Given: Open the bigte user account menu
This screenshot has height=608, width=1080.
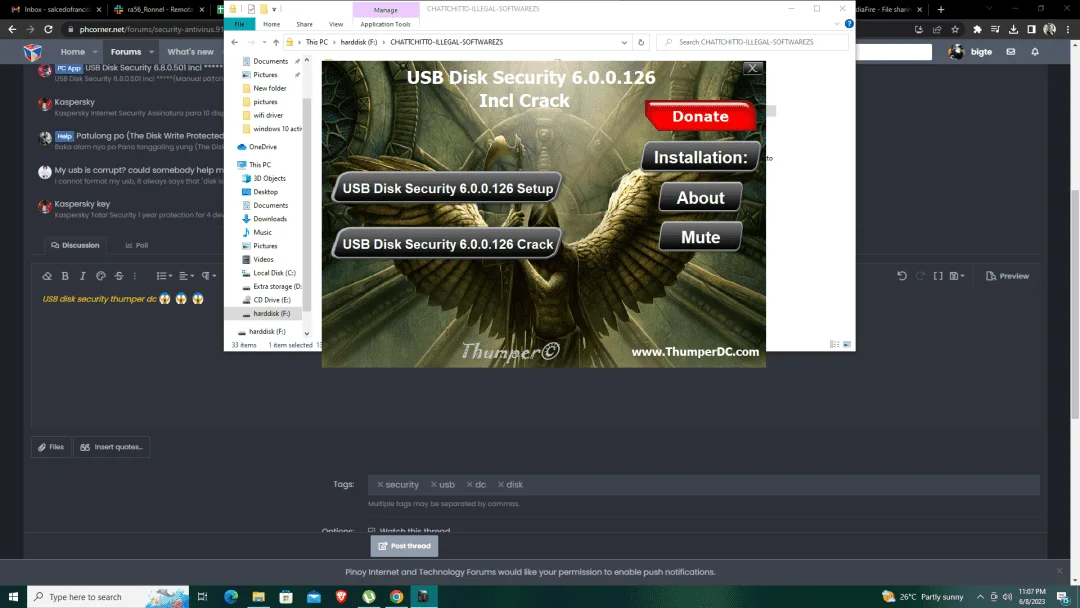Looking at the screenshot, I should click(x=971, y=52).
